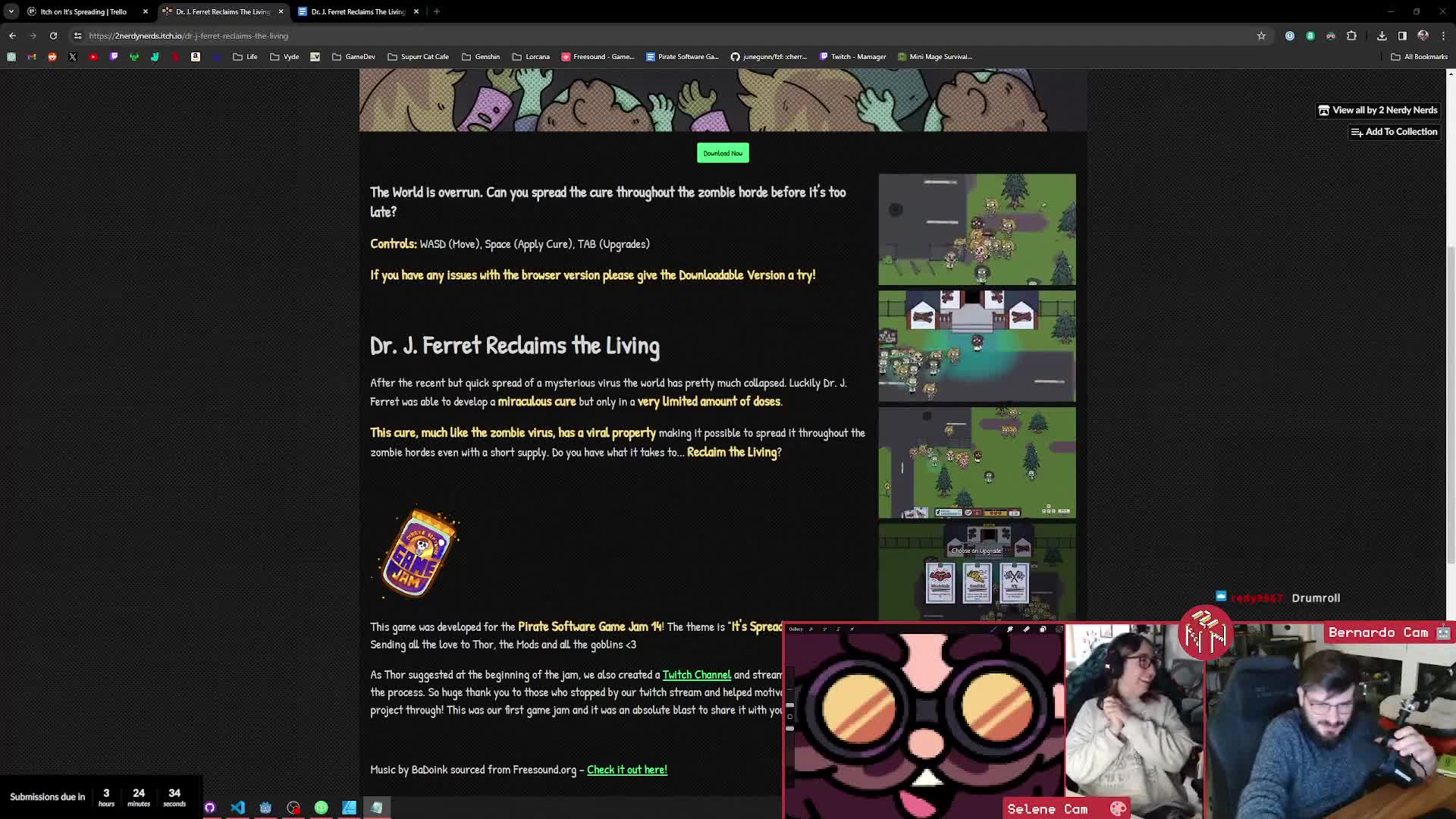Open the Life bookmarks folder

click(x=245, y=57)
